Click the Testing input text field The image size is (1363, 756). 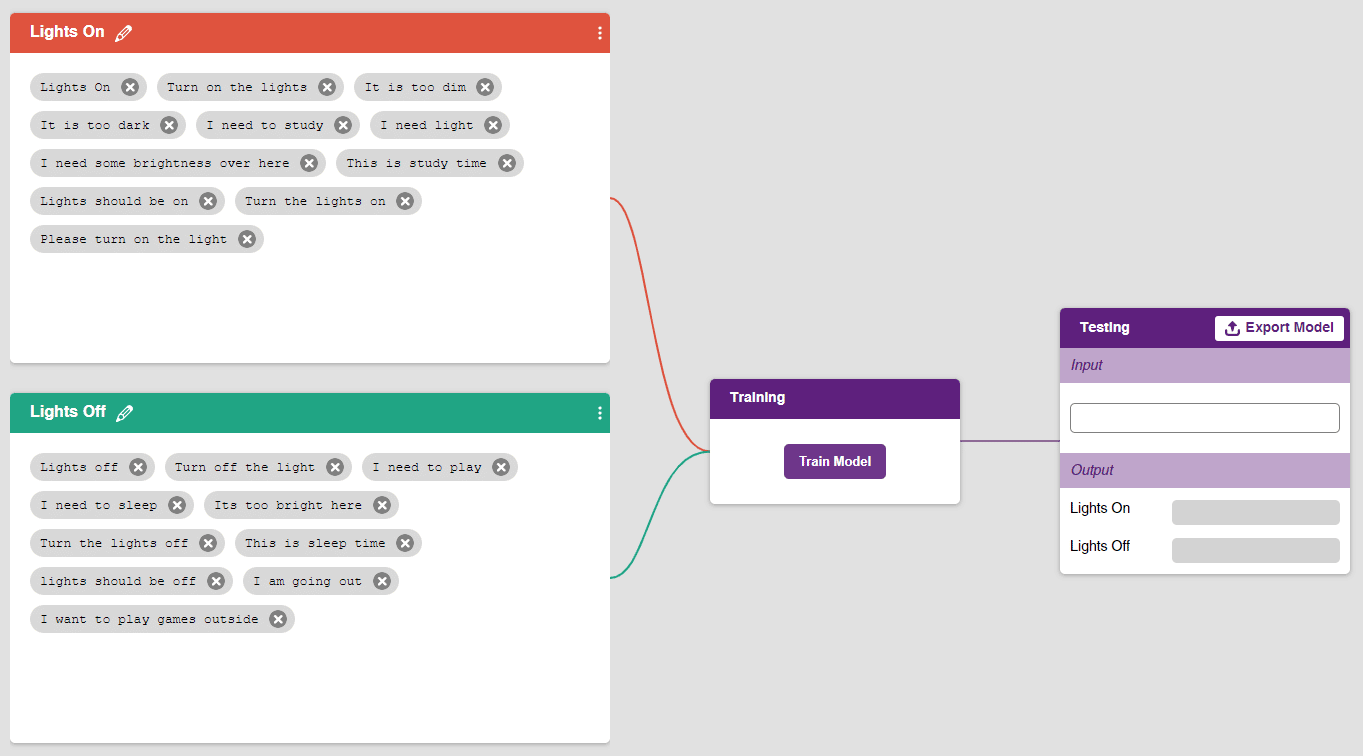[1204, 418]
